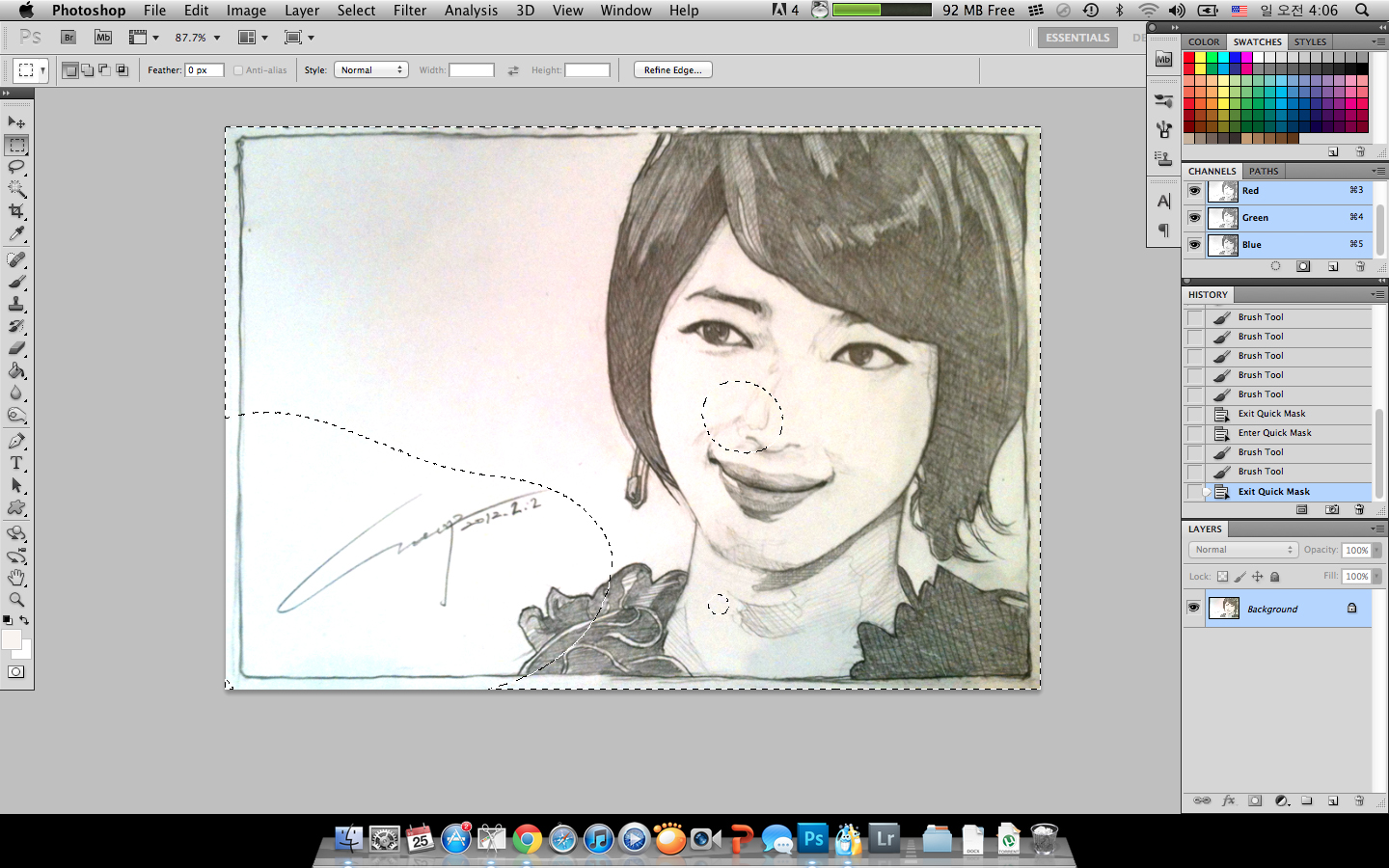Screen dimensions: 1389x868
Task: Select the Zoom tool
Action: [x=16, y=600]
